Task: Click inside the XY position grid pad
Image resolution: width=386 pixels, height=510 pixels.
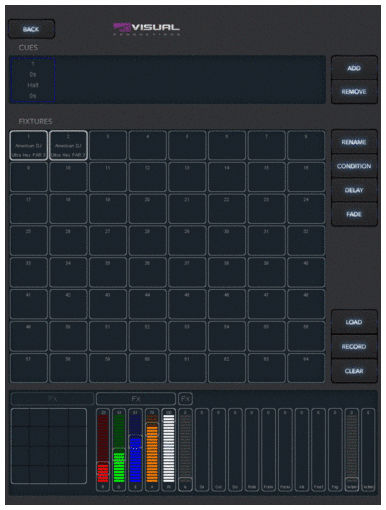Action: [49, 446]
